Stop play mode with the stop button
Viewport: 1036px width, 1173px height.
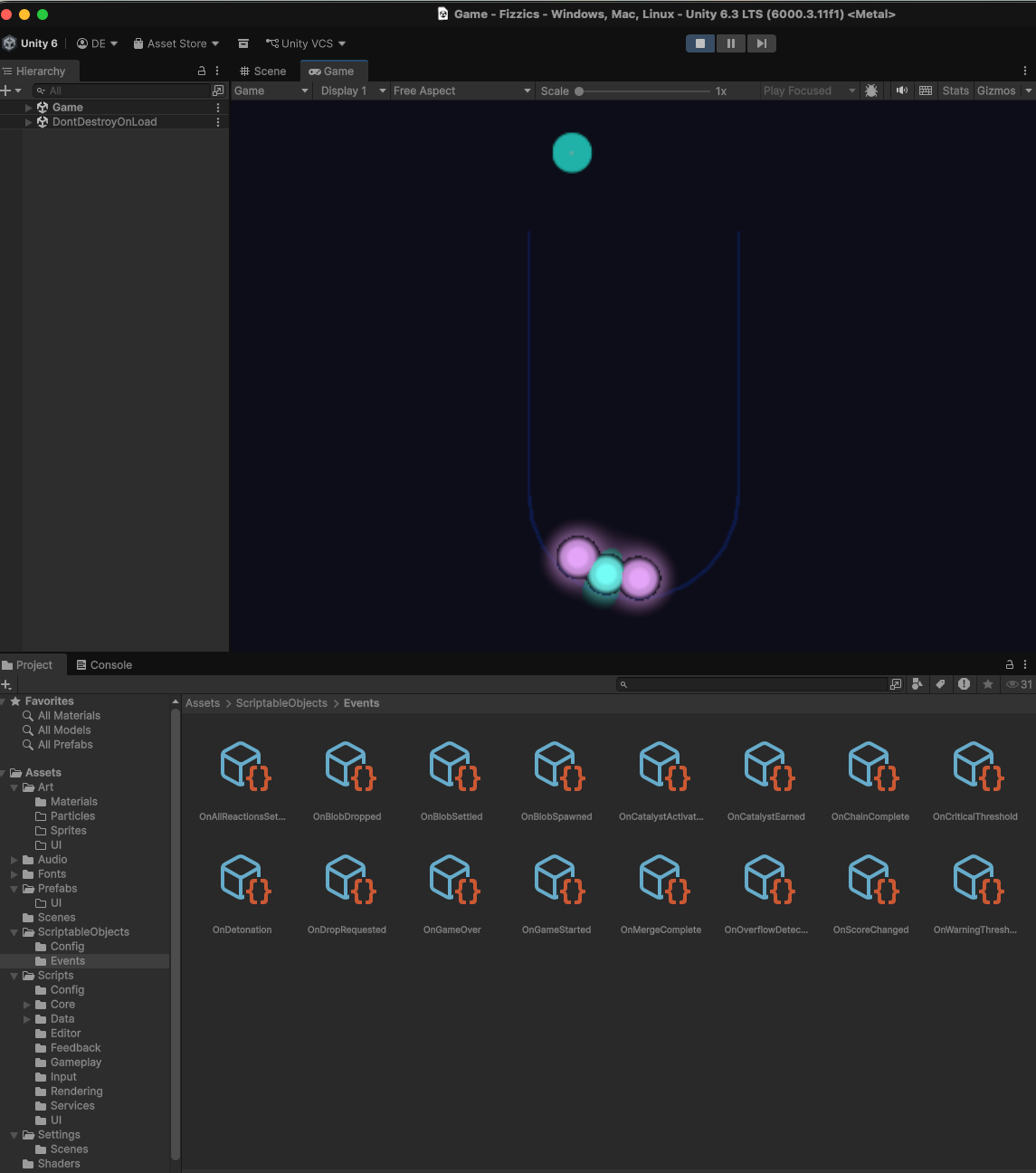pos(699,43)
